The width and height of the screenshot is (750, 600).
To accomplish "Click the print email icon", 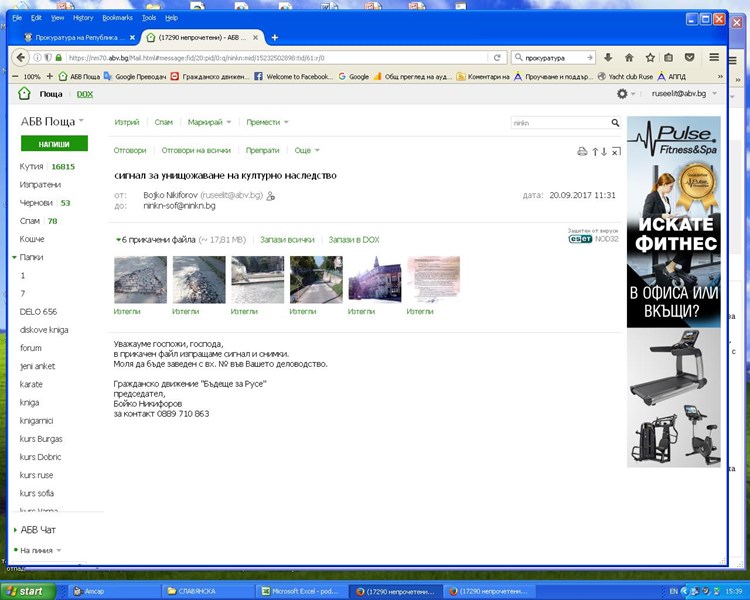I will coord(582,152).
